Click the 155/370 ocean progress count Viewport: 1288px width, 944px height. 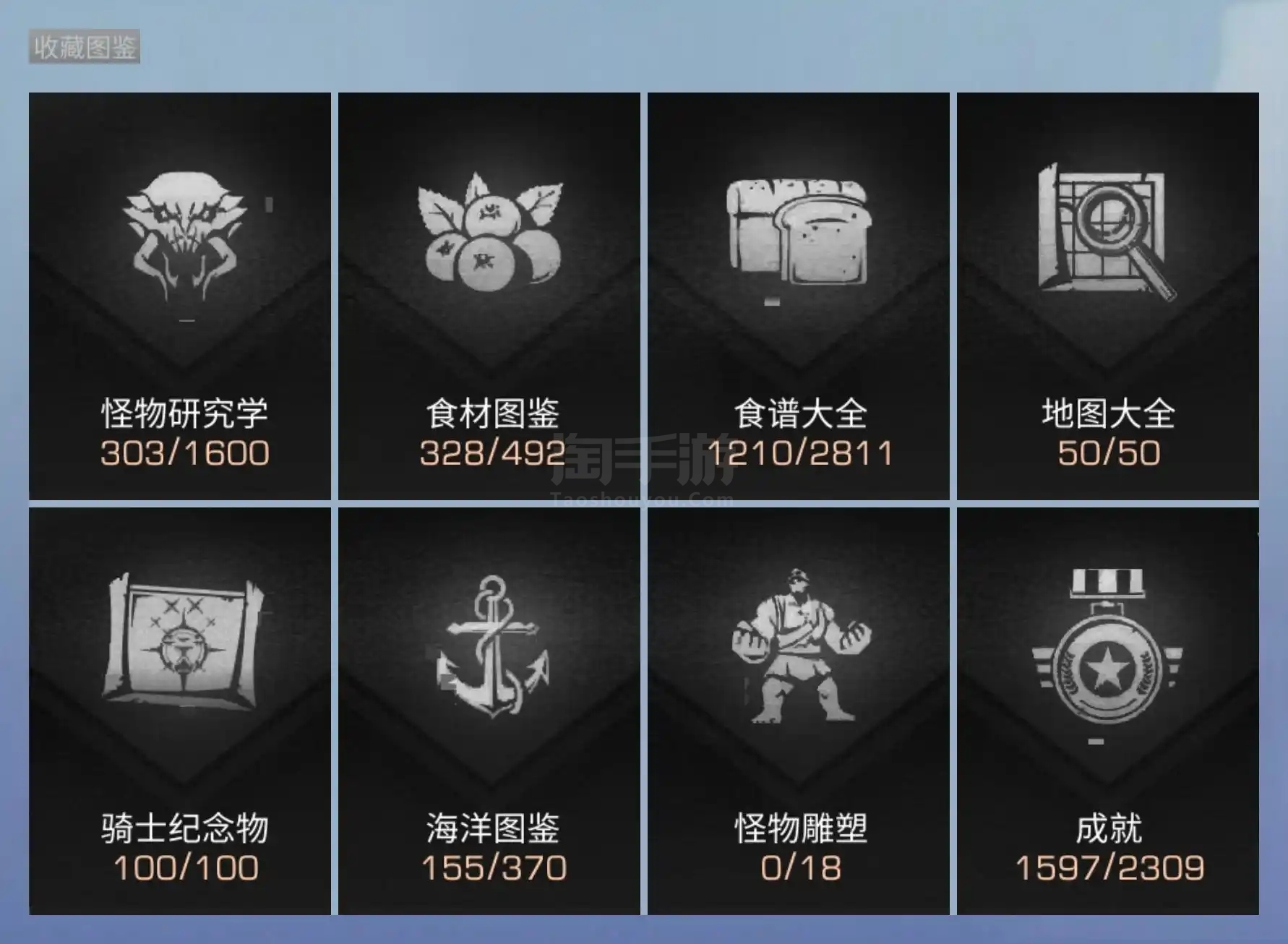(x=494, y=868)
